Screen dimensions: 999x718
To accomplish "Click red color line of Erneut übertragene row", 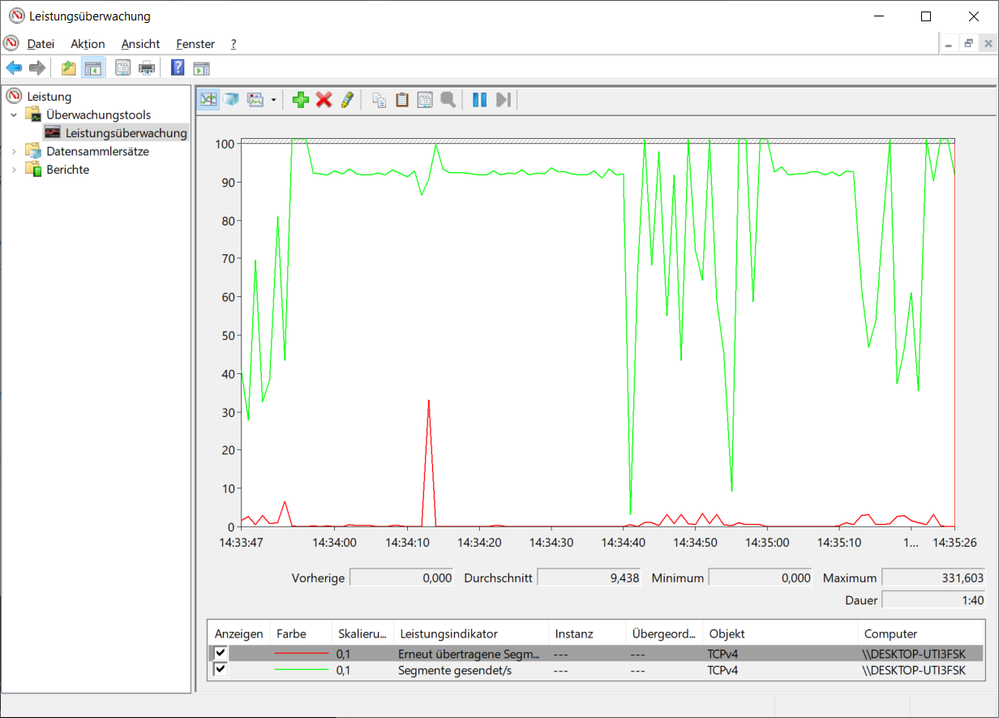I will point(301,654).
